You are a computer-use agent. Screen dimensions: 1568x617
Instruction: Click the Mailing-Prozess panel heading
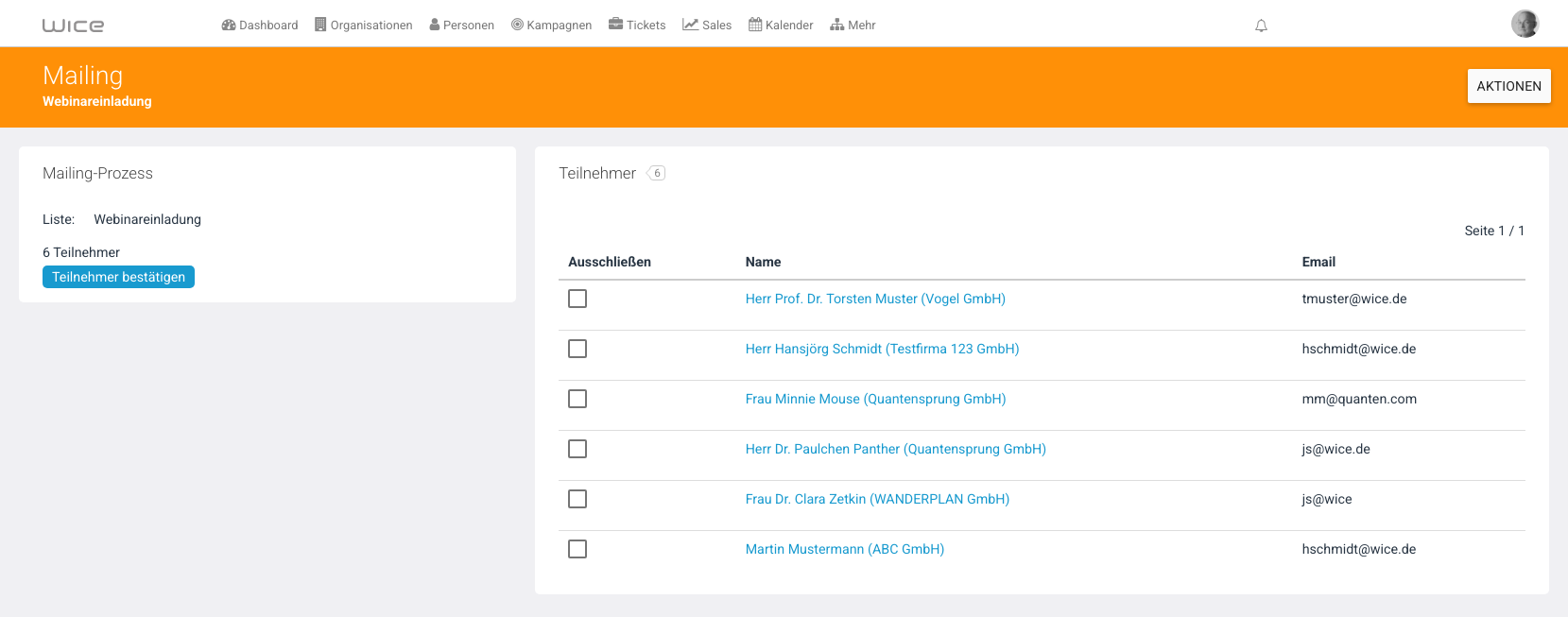tap(97, 173)
